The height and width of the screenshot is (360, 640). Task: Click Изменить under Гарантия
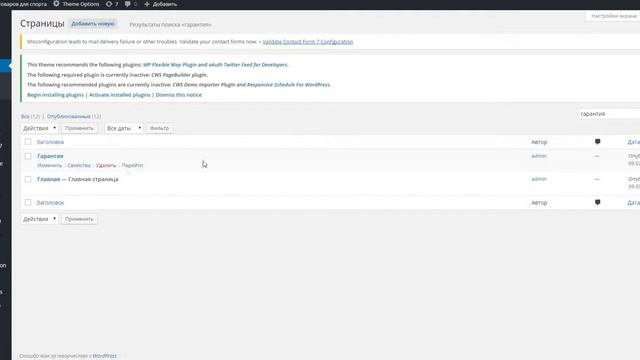tap(49, 165)
